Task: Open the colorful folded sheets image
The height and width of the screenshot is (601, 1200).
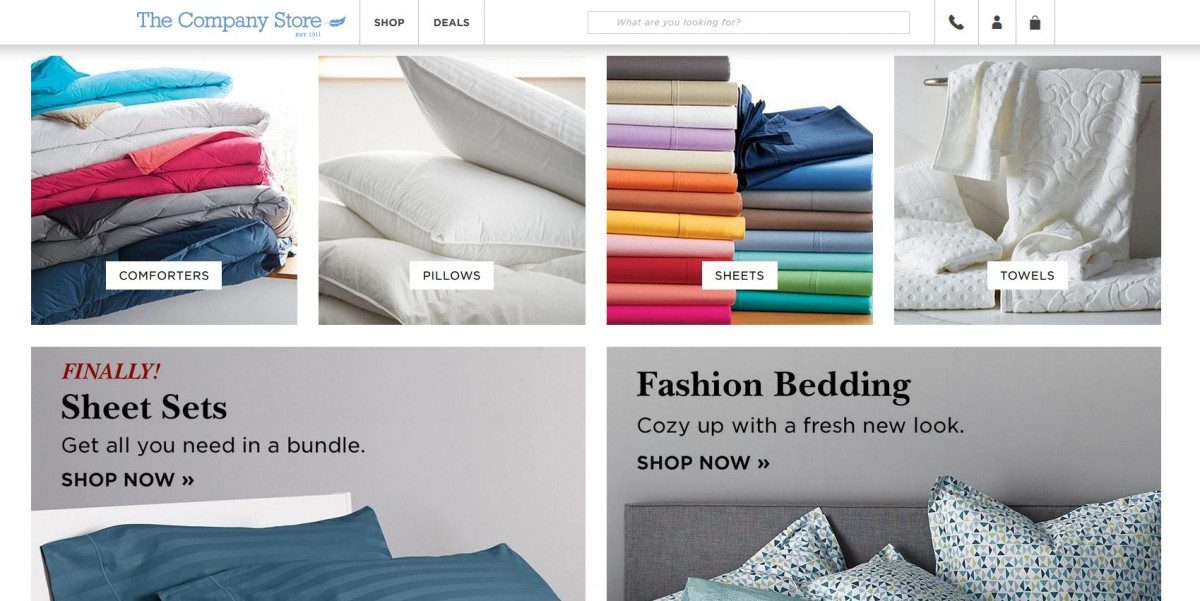Action: [x=739, y=190]
